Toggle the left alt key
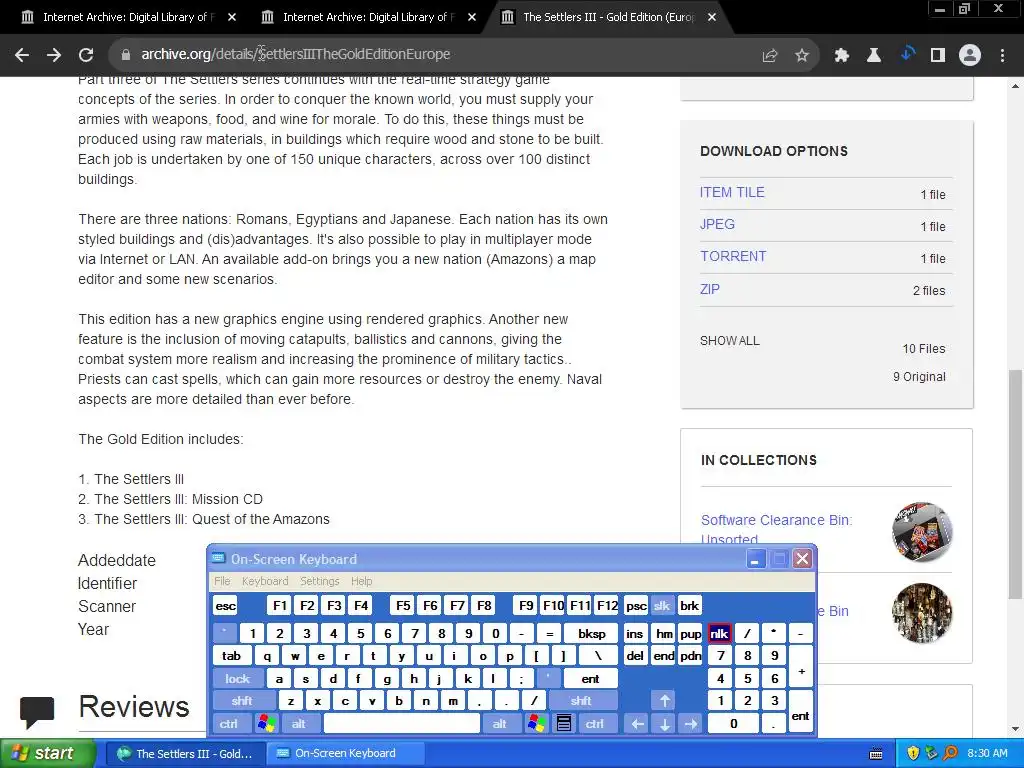The image size is (1024, 768). coord(299,724)
